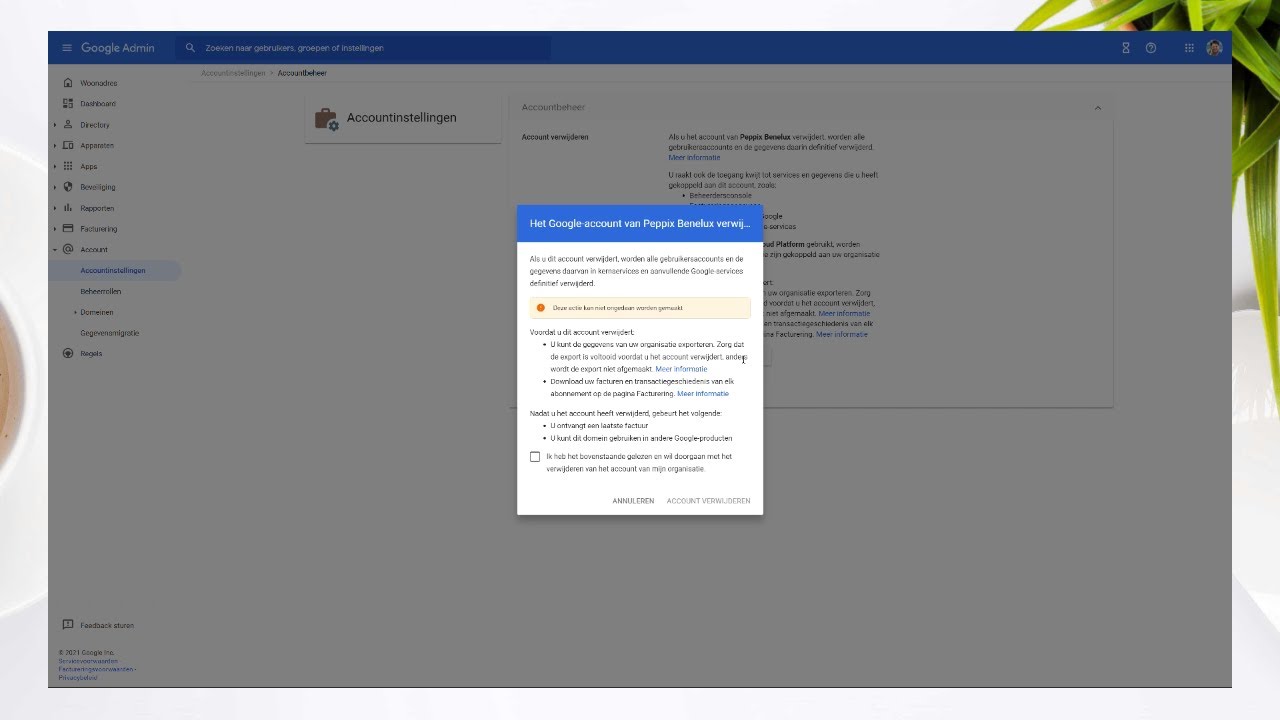Click the ANNULEREN button
Image resolution: width=1280 pixels, height=720 pixels.
pos(633,501)
